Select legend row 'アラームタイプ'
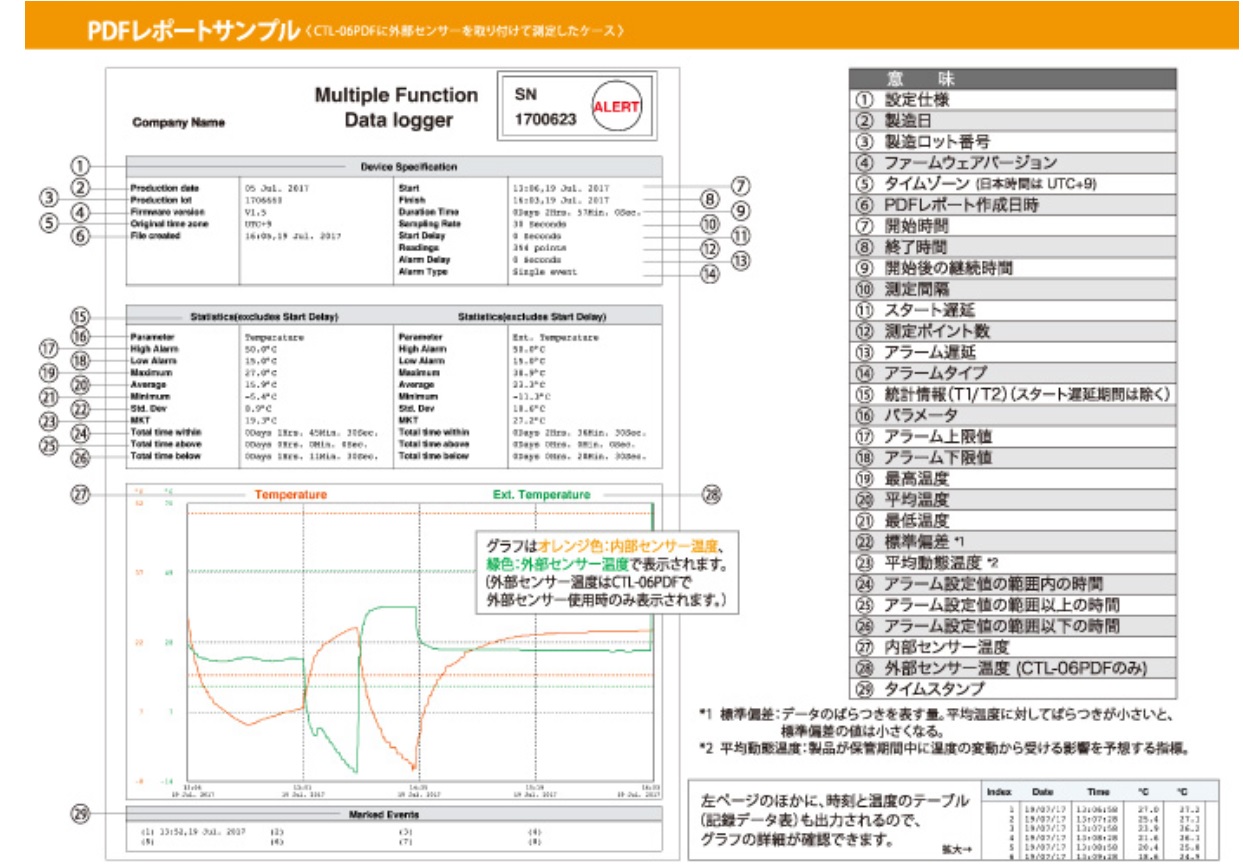The width and height of the screenshot is (1243, 867). pos(1012,373)
